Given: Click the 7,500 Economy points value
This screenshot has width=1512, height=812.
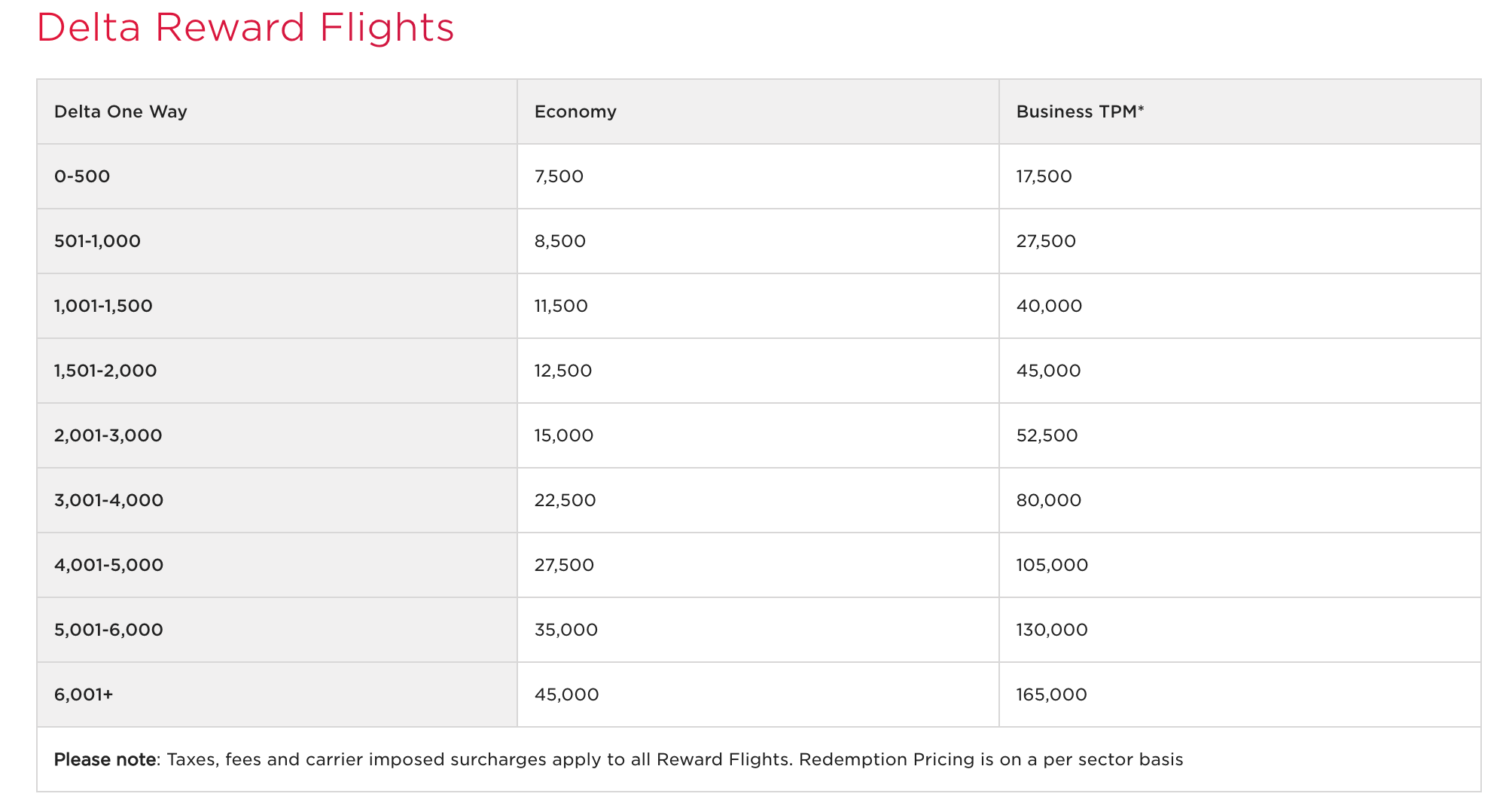Looking at the screenshot, I should click(x=559, y=176).
